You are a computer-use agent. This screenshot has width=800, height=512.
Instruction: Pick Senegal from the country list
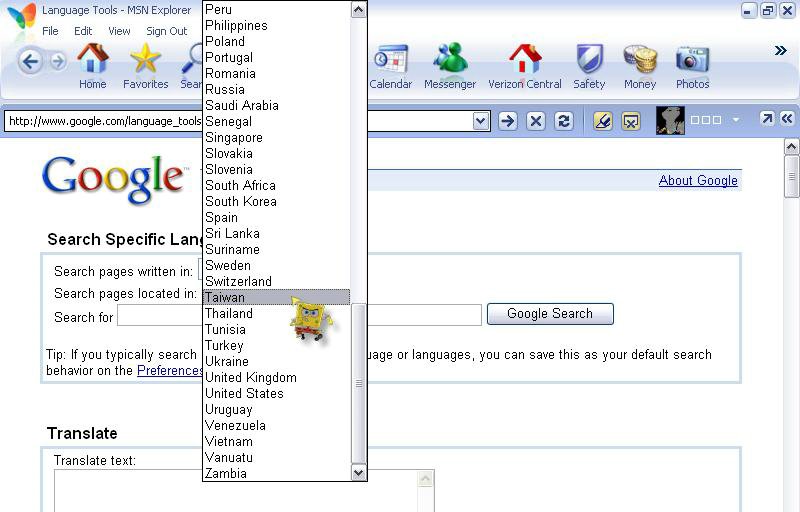pos(276,121)
